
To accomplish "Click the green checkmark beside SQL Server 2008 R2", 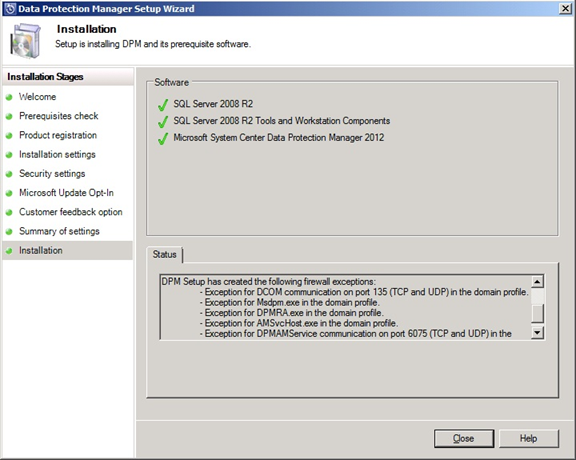I will [163, 105].
